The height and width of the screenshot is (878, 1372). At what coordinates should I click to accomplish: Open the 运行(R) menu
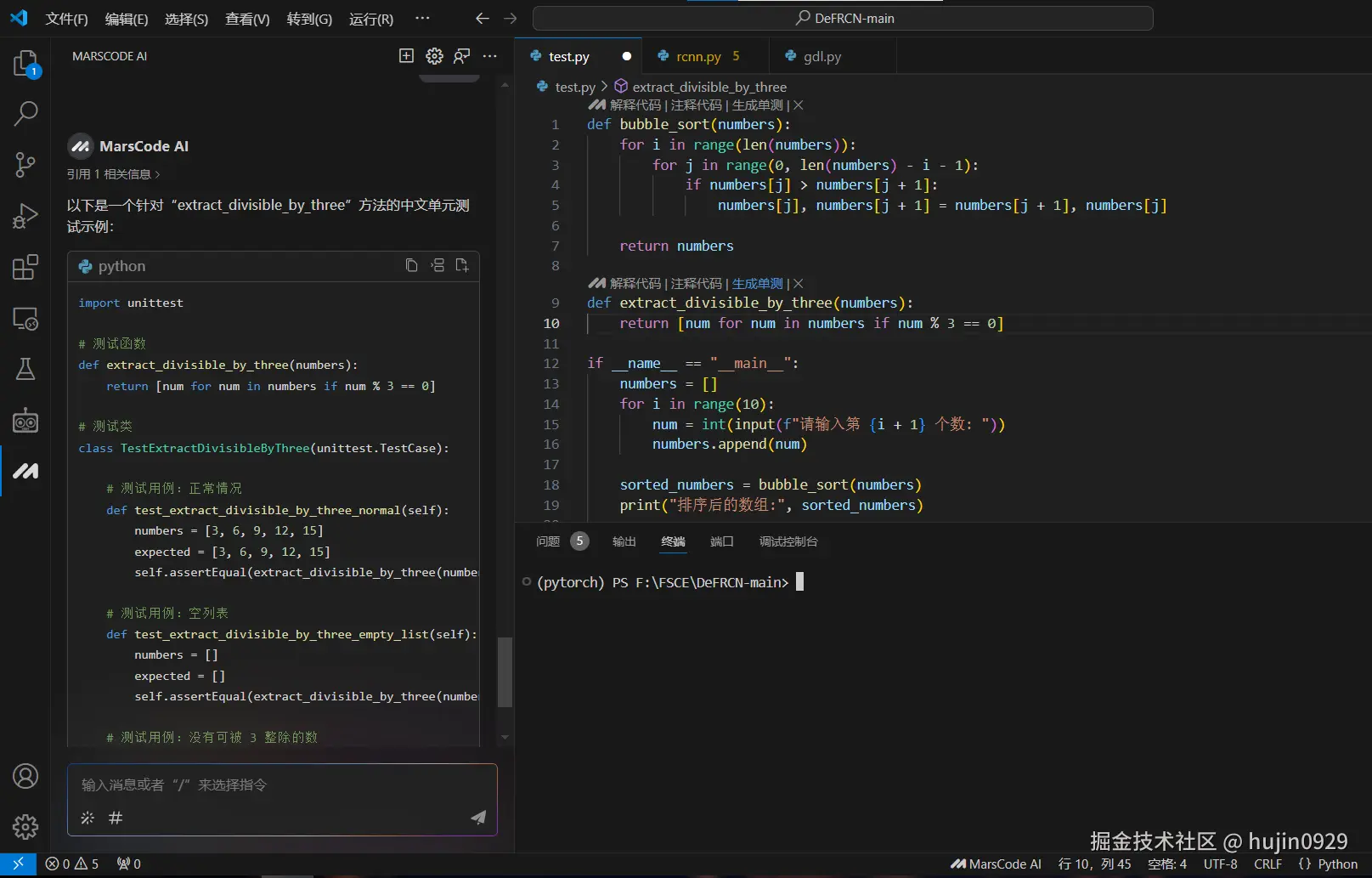point(371,19)
